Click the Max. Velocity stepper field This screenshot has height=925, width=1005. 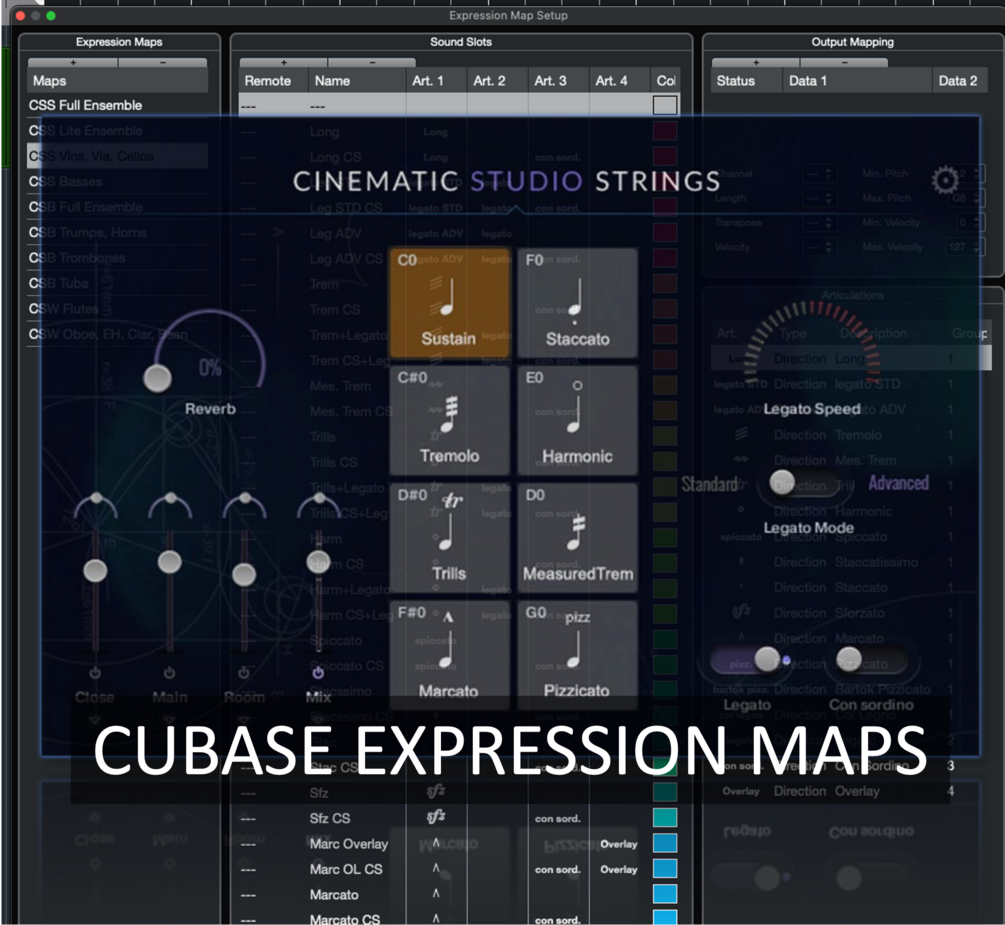(x=965, y=247)
